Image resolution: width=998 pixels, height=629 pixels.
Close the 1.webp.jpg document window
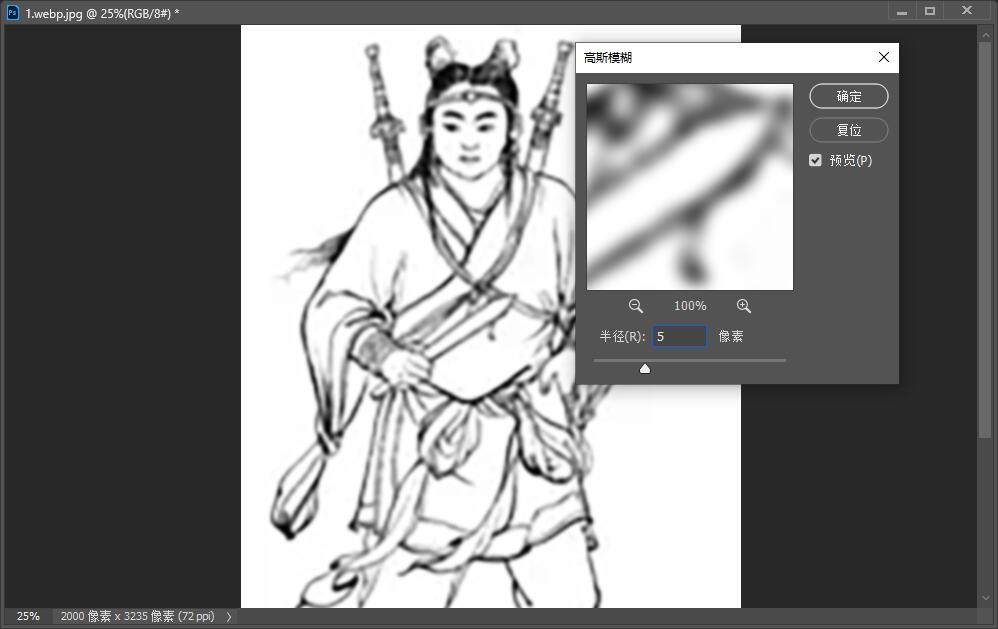point(967,10)
